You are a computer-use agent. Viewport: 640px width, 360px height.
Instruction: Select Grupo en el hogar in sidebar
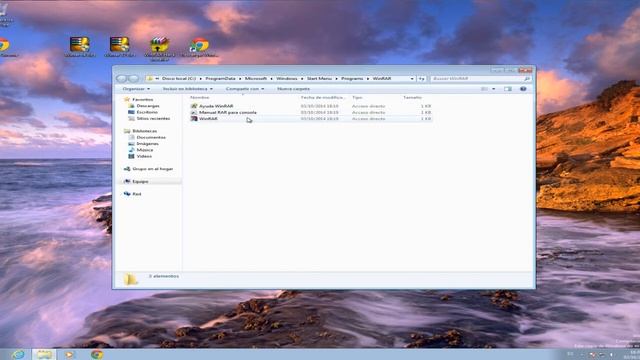pyautogui.click(x=152, y=169)
